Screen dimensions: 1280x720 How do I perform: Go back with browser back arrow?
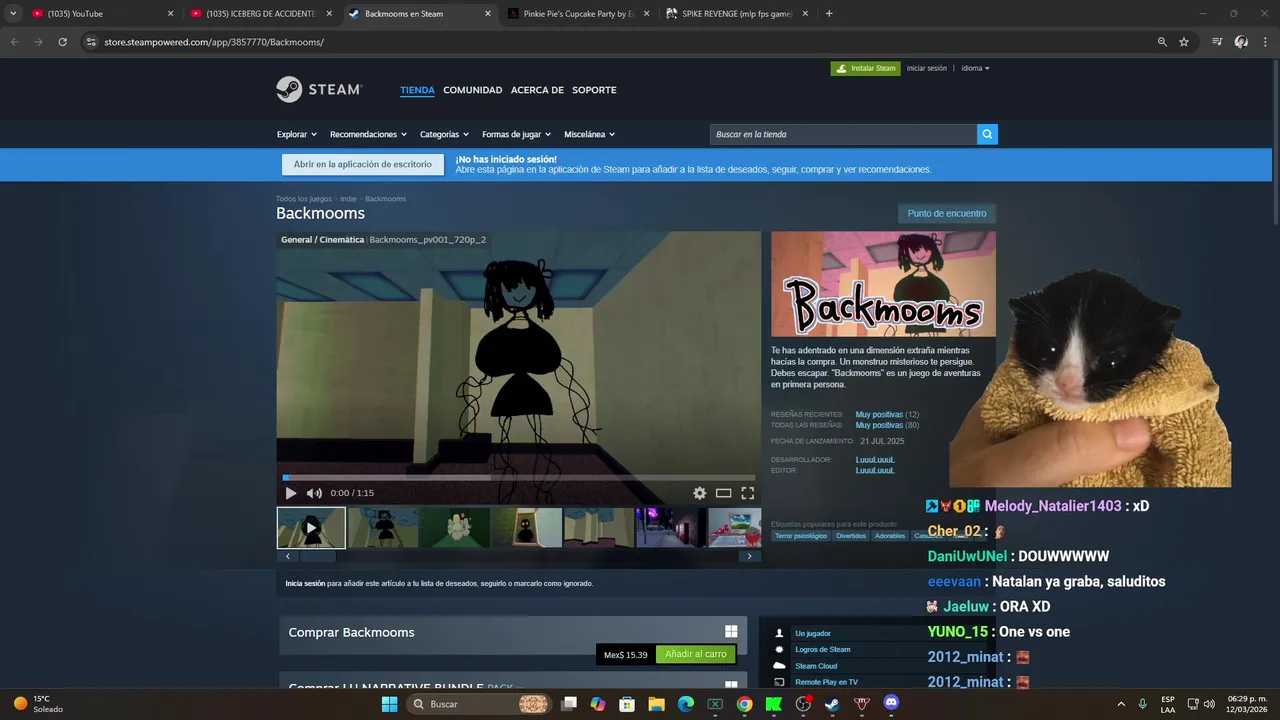(x=15, y=42)
